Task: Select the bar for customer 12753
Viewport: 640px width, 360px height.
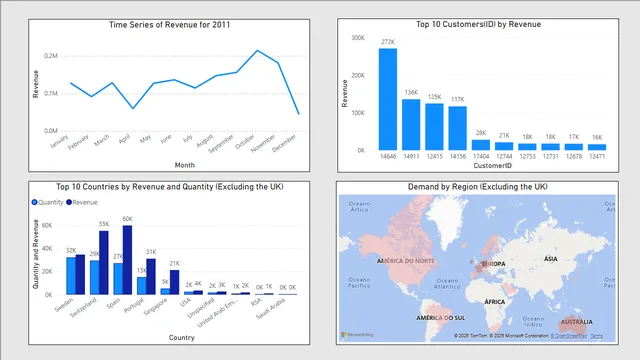Action: click(x=527, y=147)
